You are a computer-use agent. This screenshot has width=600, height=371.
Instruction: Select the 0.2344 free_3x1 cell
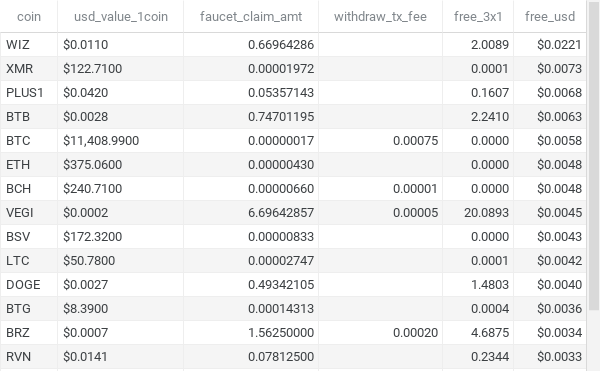[478, 357]
